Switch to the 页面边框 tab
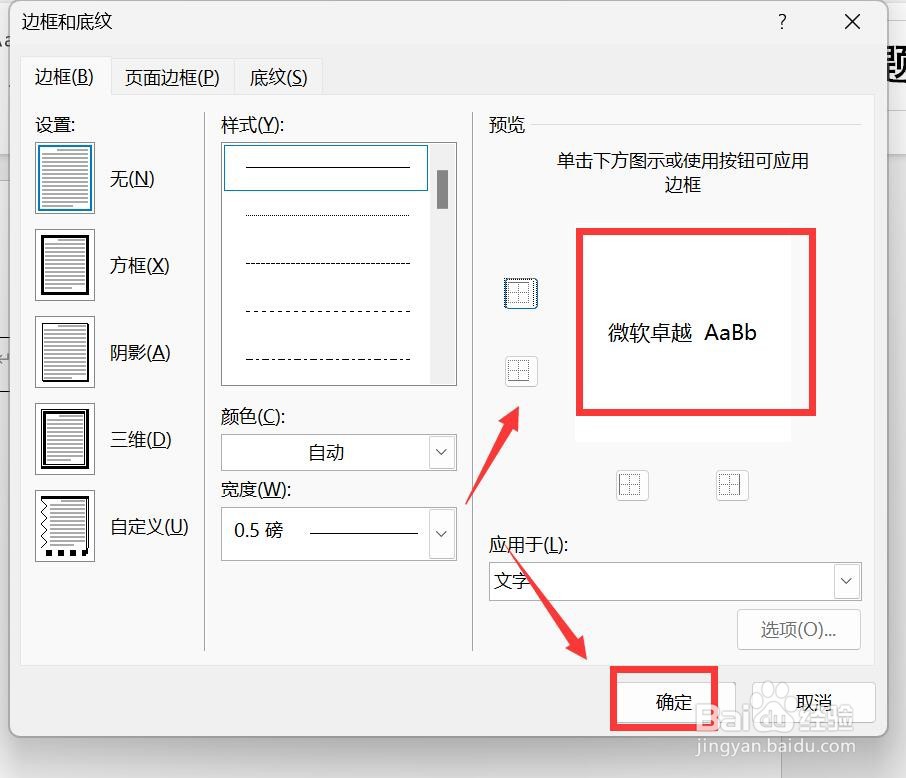The height and width of the screenshot is (778, 906). [x=171, y=76]
